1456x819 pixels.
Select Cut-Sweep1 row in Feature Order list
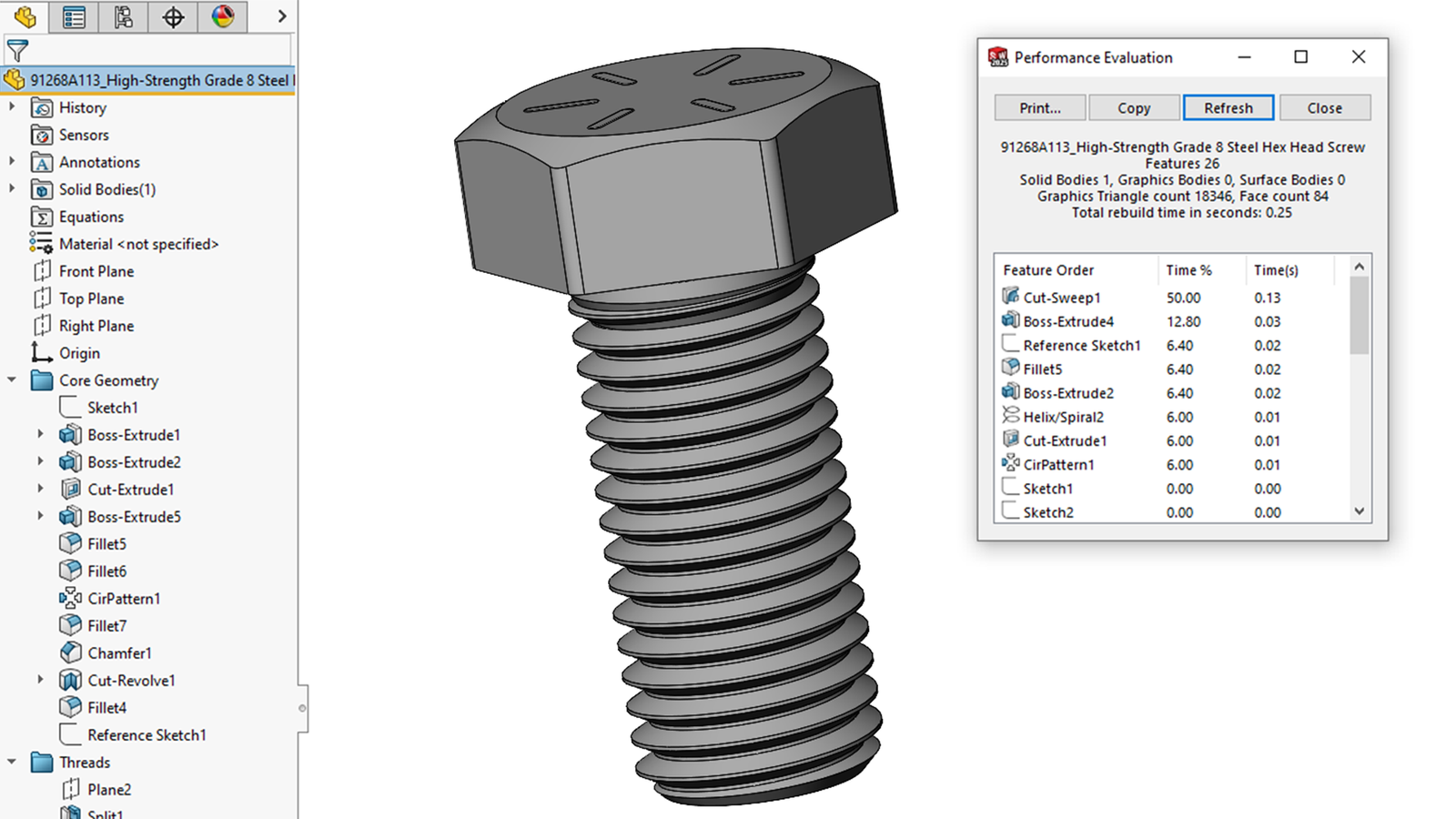pos(1061,298)
